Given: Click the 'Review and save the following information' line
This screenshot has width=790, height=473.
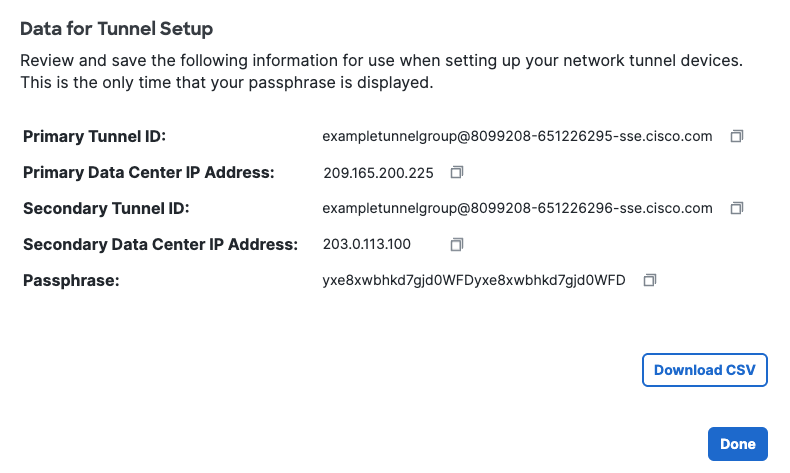Looking at the screenshot, I should [x=381, y=61].
